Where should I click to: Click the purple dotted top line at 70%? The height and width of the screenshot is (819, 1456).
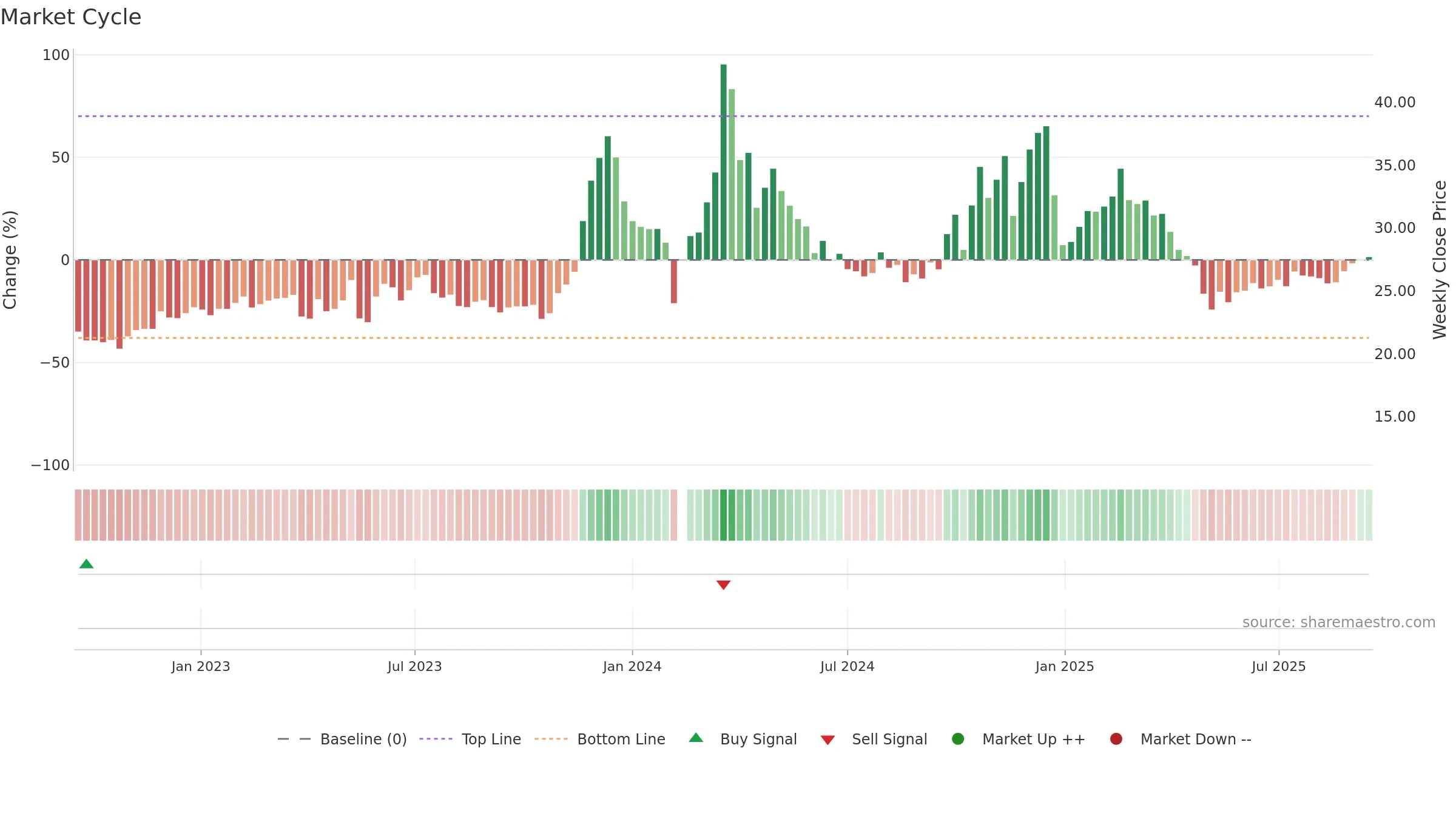click(x=723, y=116)
